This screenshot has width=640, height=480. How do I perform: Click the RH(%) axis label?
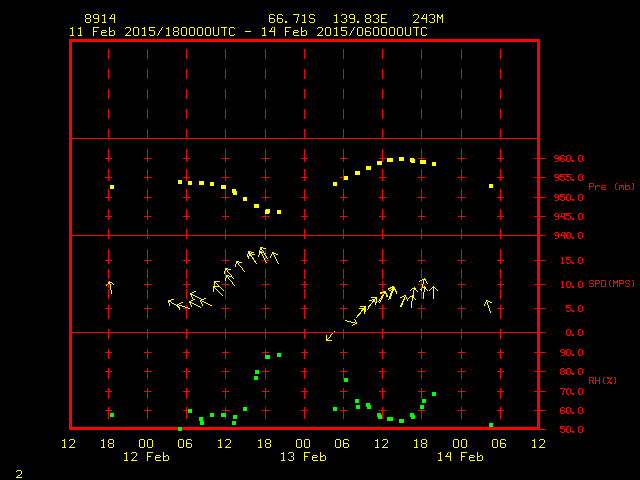pos(602,381)
